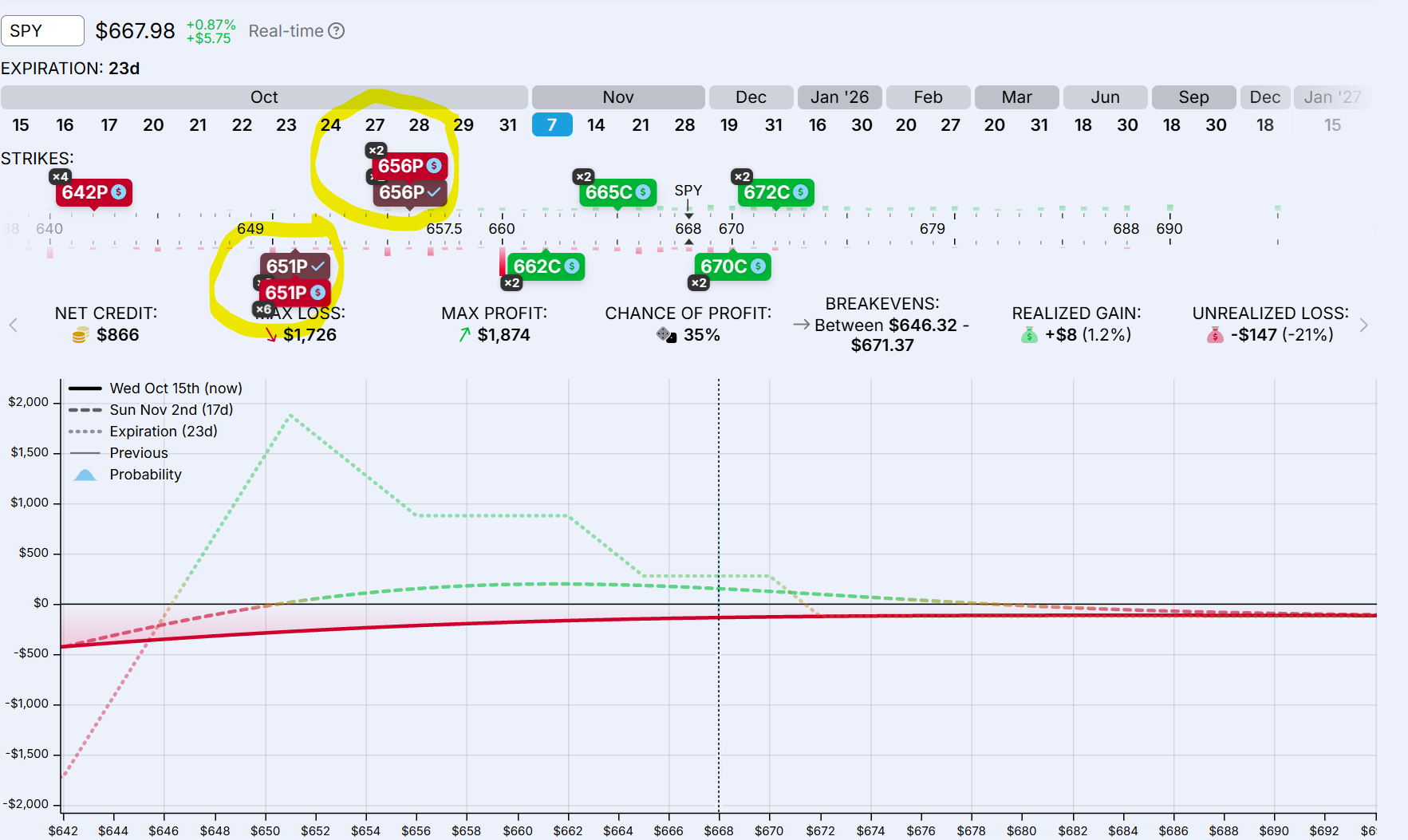Click the 'EXPIRATION: 23d' label
Image resolution: width=1408 pixels, height=840 pixels.
click(70, 69)
